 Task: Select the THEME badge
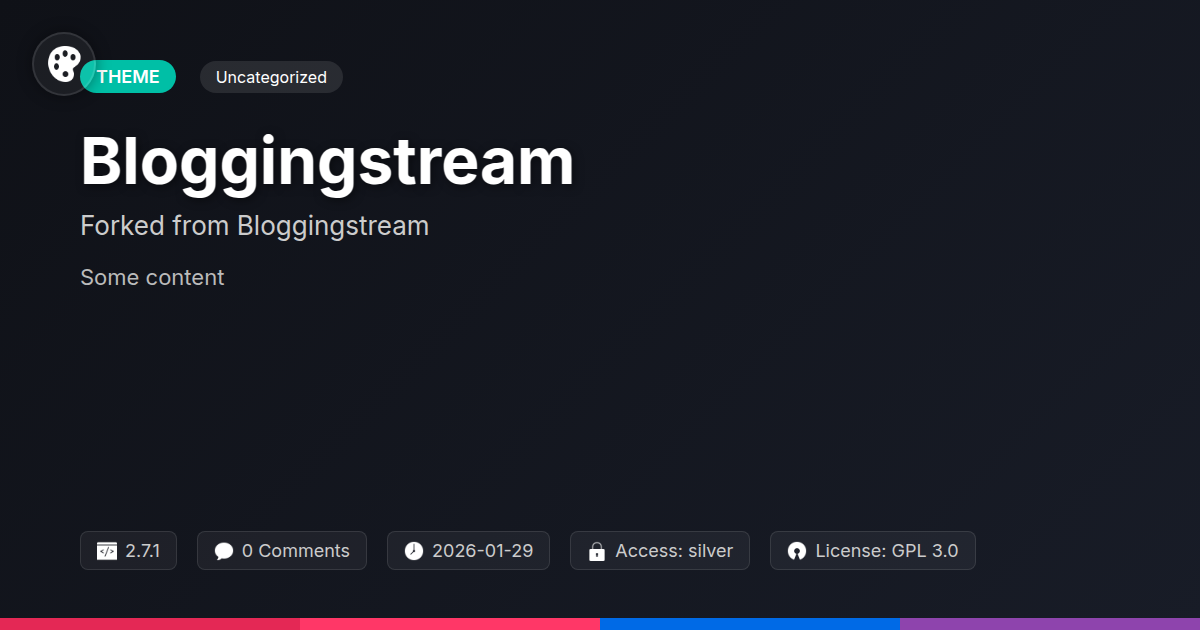(x=128, y=77)
